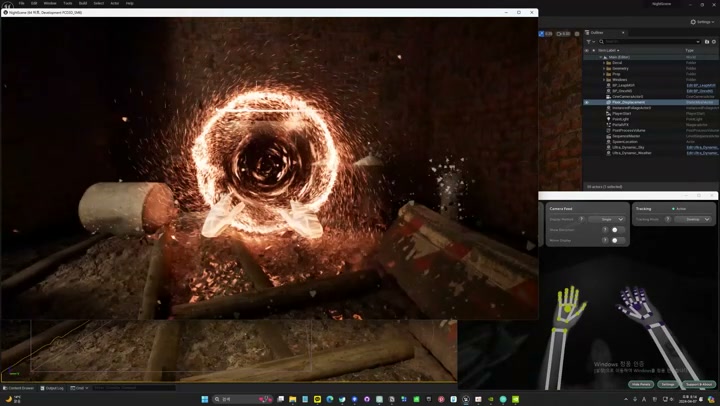Open the File menu in Unreal Editor
This screenshot has width=720, height=406.
pos(22,3)
